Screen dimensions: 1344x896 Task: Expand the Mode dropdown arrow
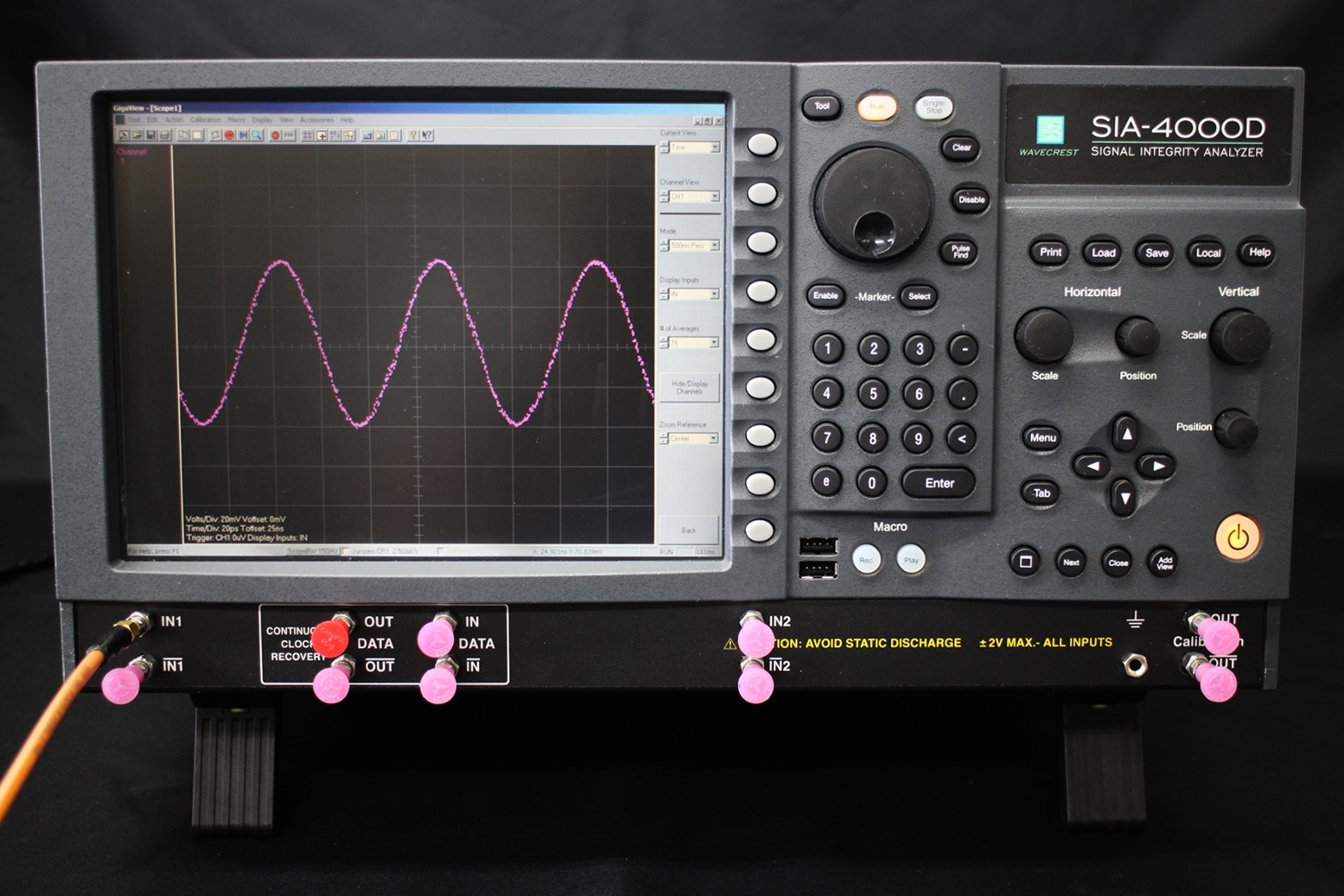tap(715, 245)
